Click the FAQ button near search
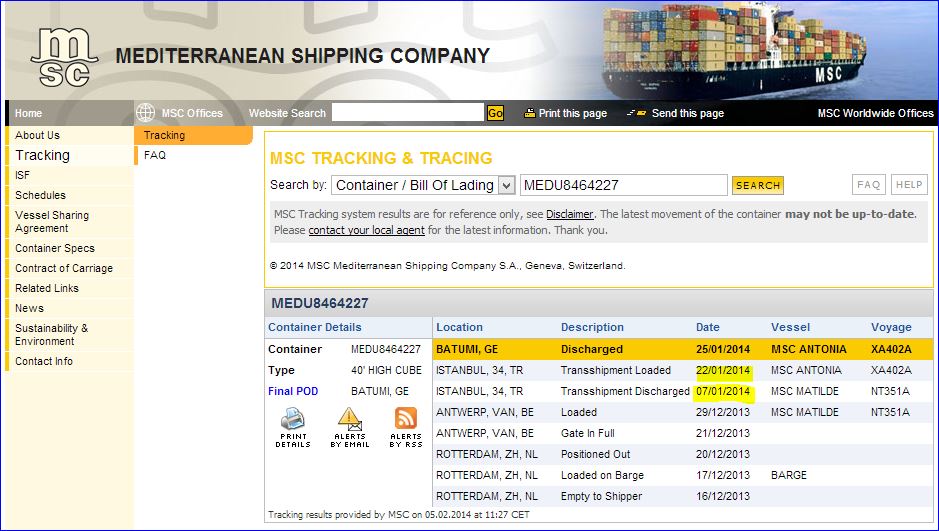 868,185
